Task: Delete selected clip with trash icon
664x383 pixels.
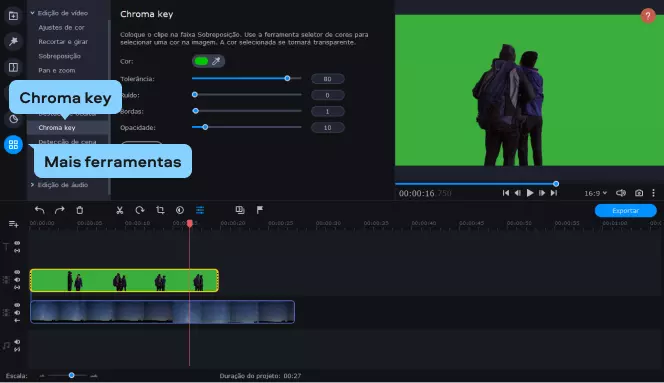Action: tap(80, 210)
